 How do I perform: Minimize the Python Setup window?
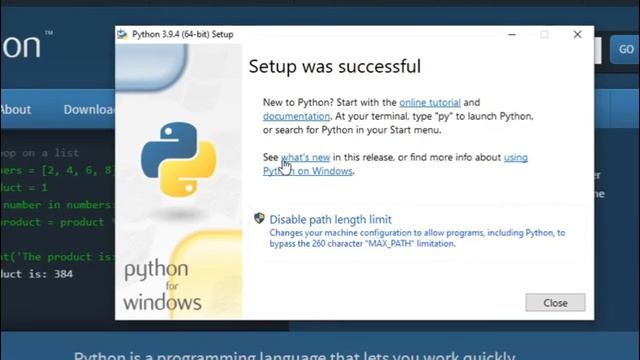(x=512, y=35)
